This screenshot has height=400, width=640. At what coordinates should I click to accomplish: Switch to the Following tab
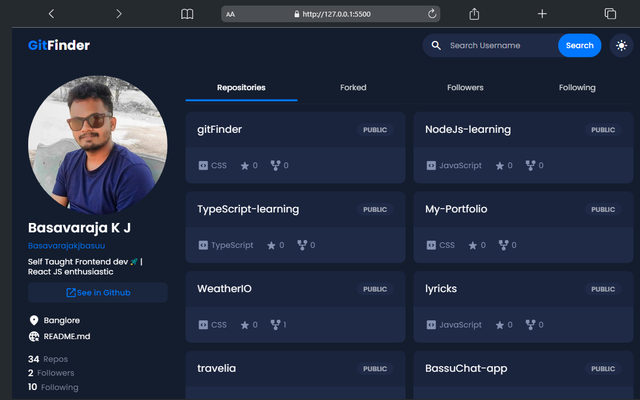(577, 87)
